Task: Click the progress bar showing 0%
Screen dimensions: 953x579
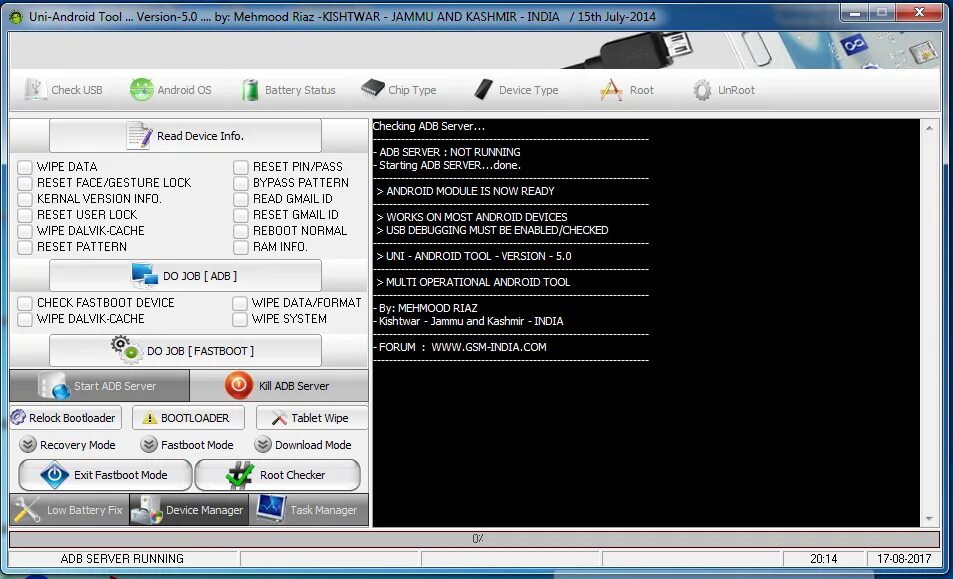Action: tap(475, 539)
